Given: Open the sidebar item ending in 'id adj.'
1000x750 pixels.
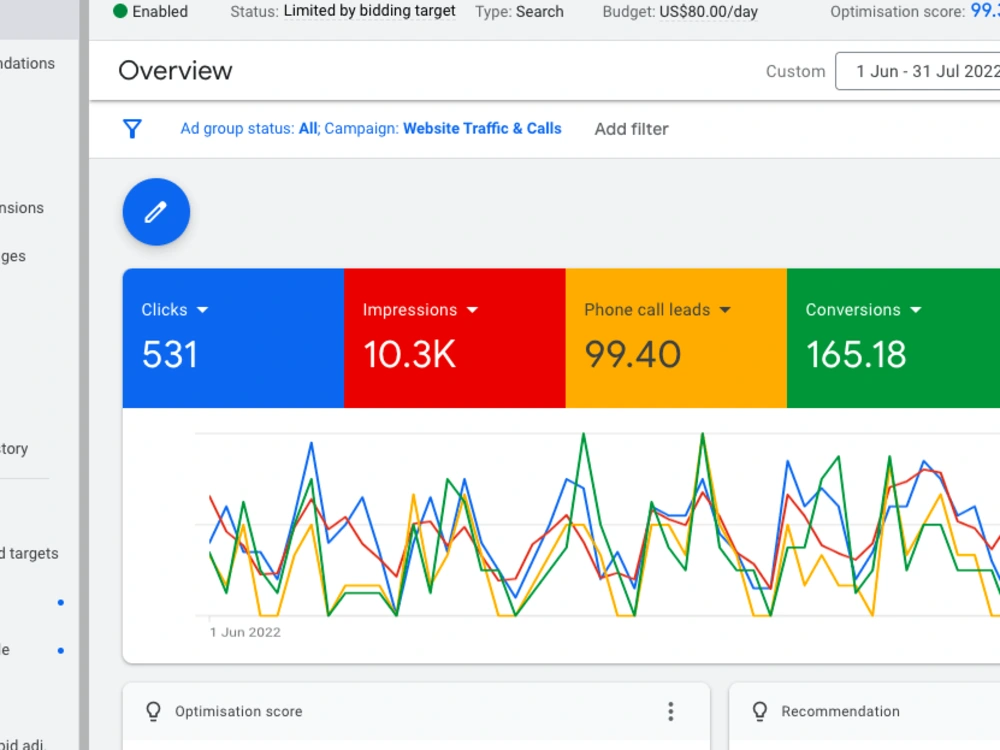Looking at the screenshot, I should tap(22, 744).
